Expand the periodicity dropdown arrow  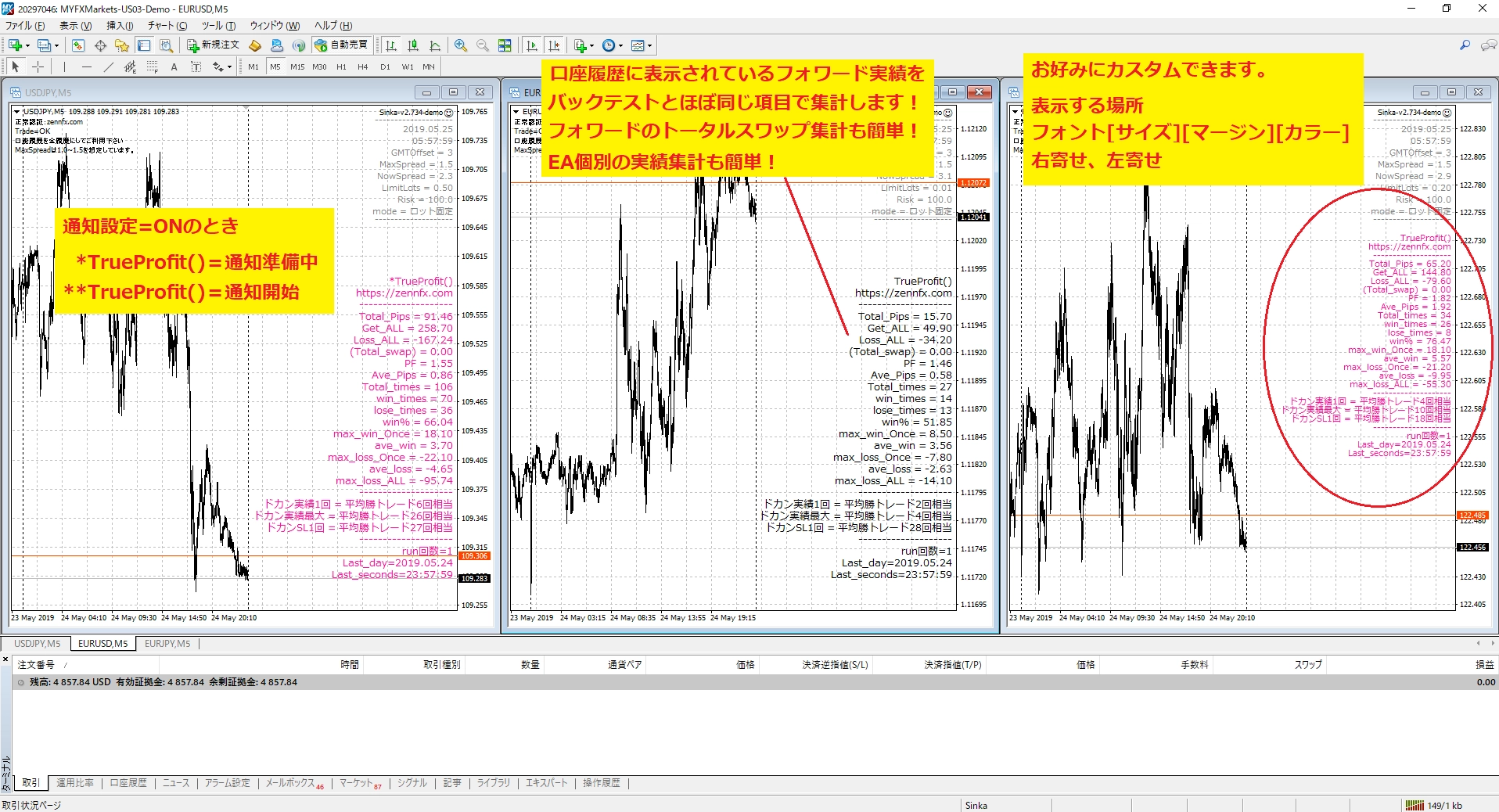click(620, 45)
